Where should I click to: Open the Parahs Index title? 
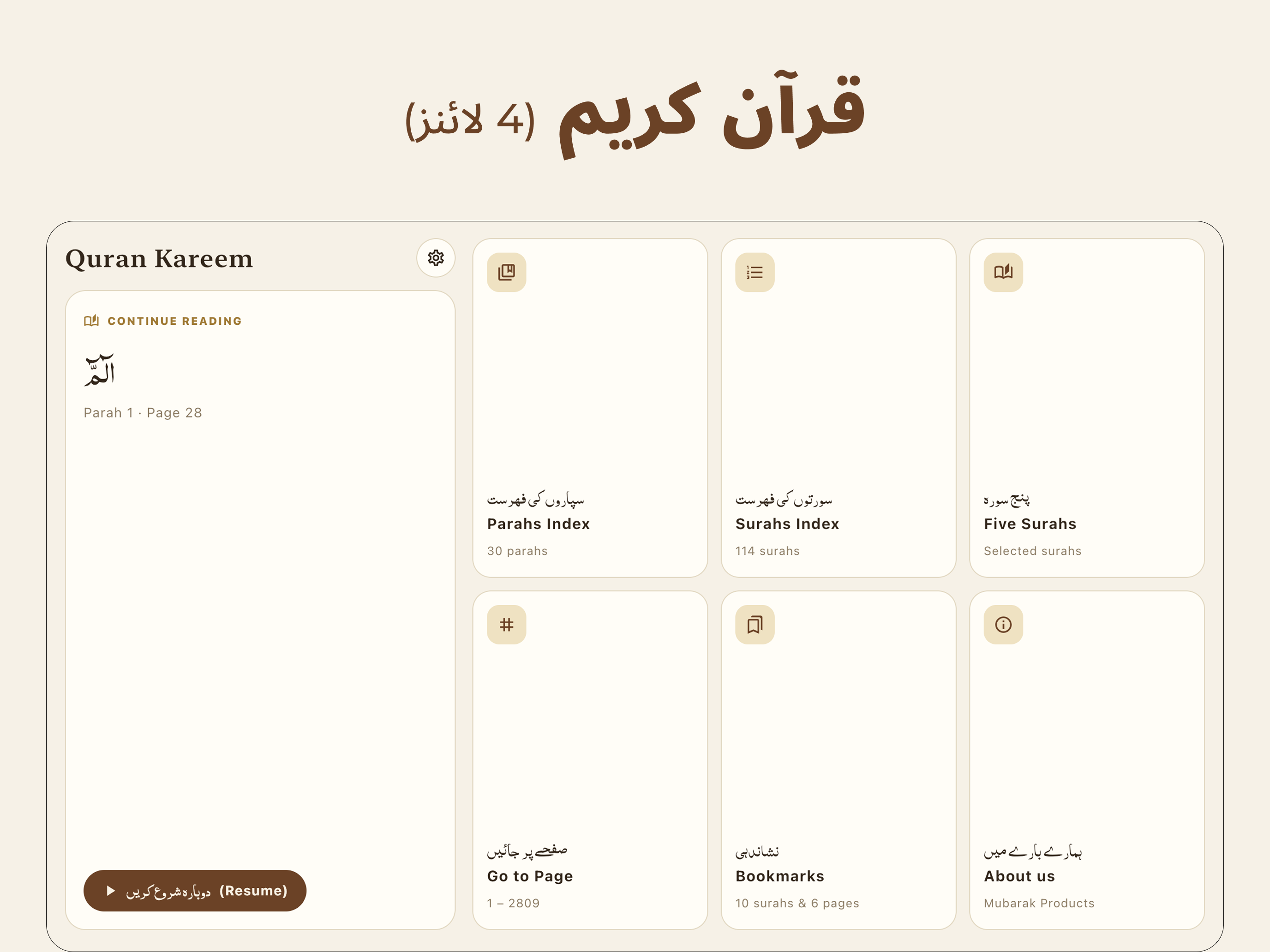(x=538, y=524)
